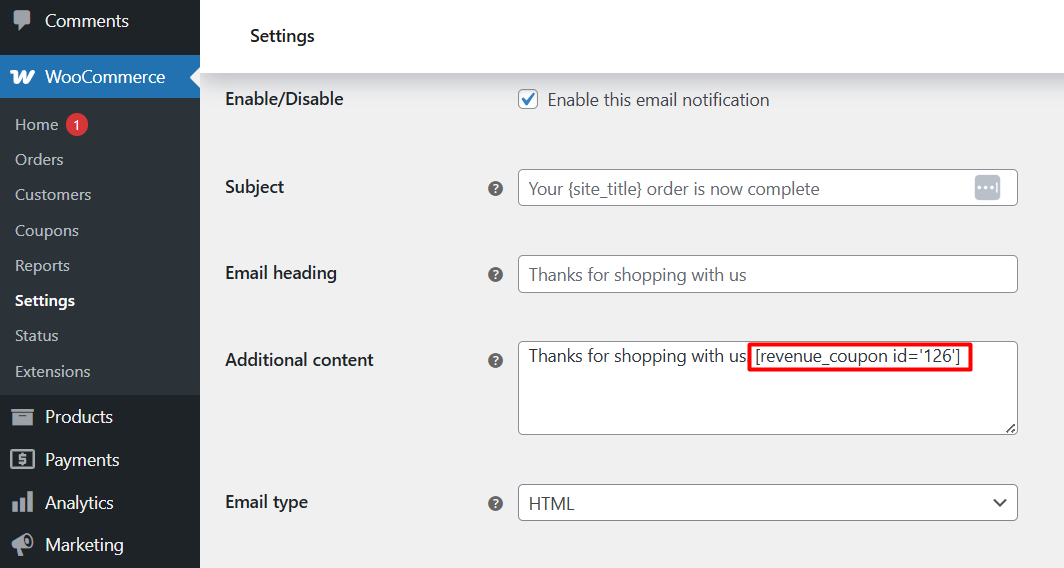Image resolution: width=1064 pixels, height=568 pixels.
Task: Select the Settings submenu item
Action: point(45,301)
